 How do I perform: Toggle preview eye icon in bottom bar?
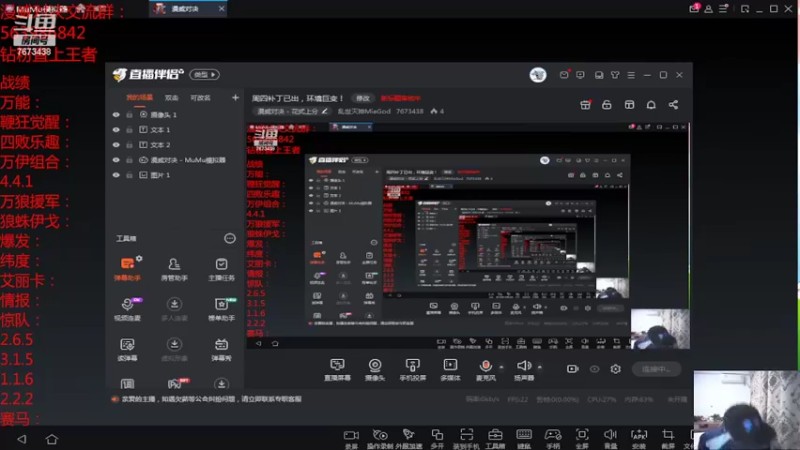point(594,368)
